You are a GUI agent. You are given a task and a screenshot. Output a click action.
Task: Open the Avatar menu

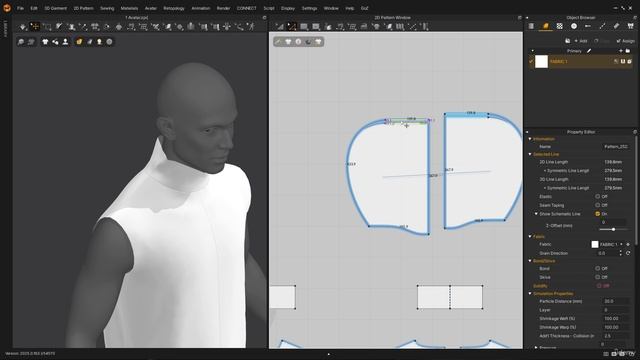point(151,8)
